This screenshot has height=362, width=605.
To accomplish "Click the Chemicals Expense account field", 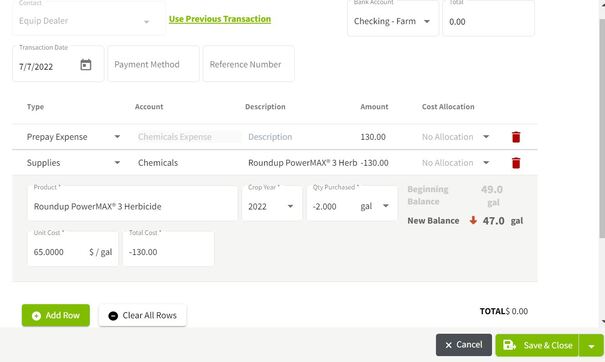I will 189,137.
